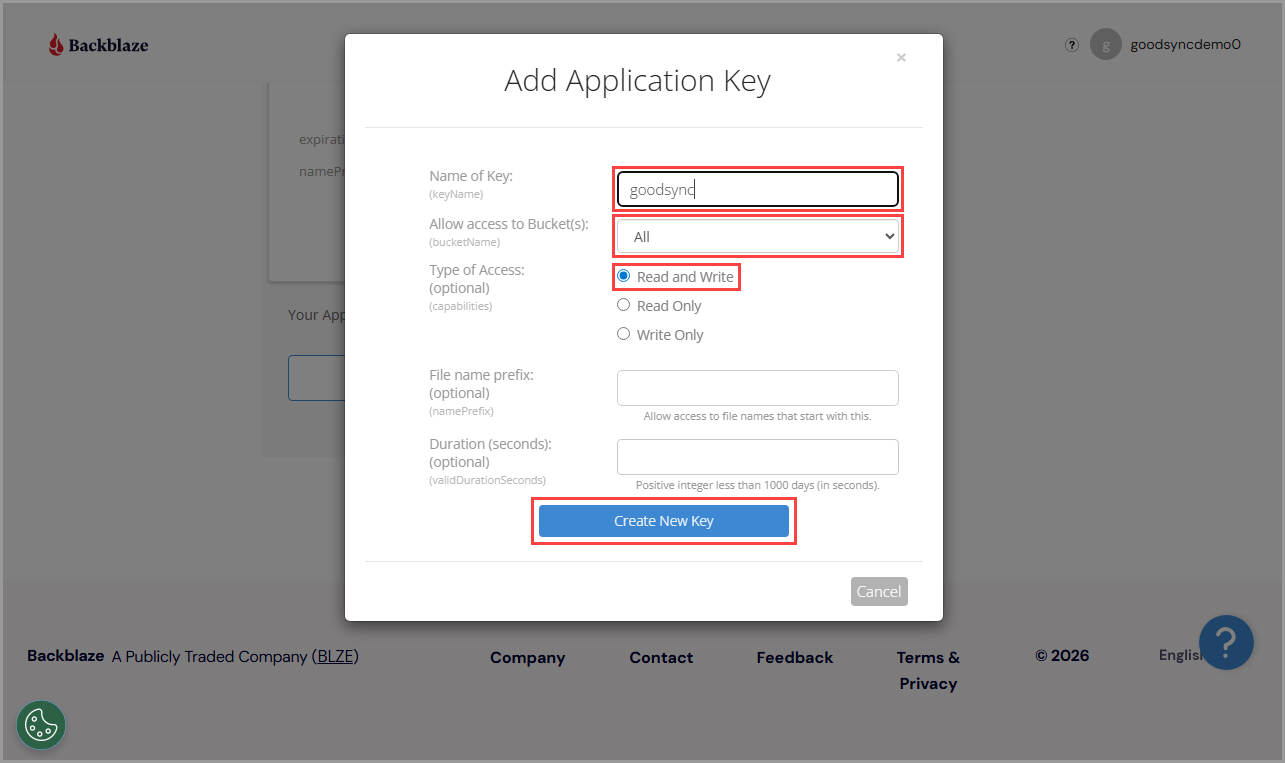Click the goodsyncdemo0 account name
Viewport: 1285px width, 763px height.
coord(1185,44)
